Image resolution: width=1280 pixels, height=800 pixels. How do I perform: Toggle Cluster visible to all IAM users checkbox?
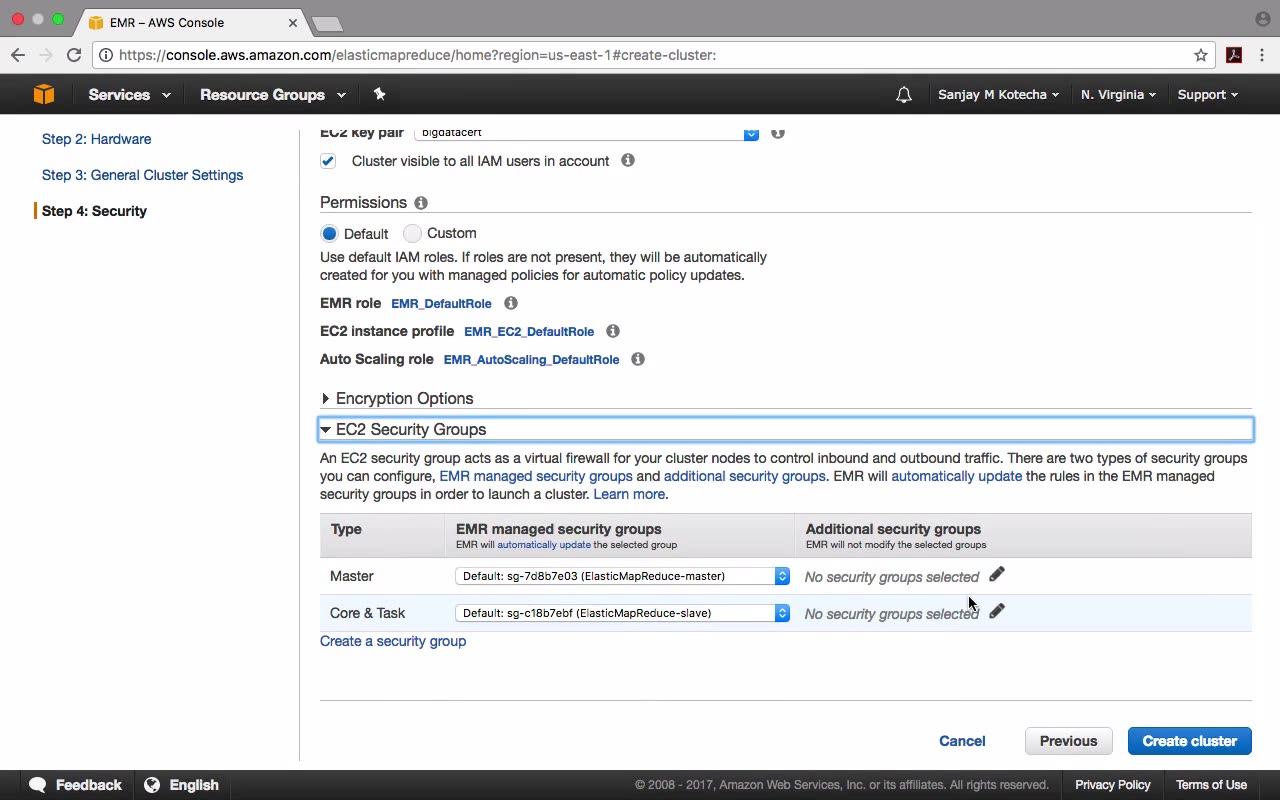click(328, 161)
